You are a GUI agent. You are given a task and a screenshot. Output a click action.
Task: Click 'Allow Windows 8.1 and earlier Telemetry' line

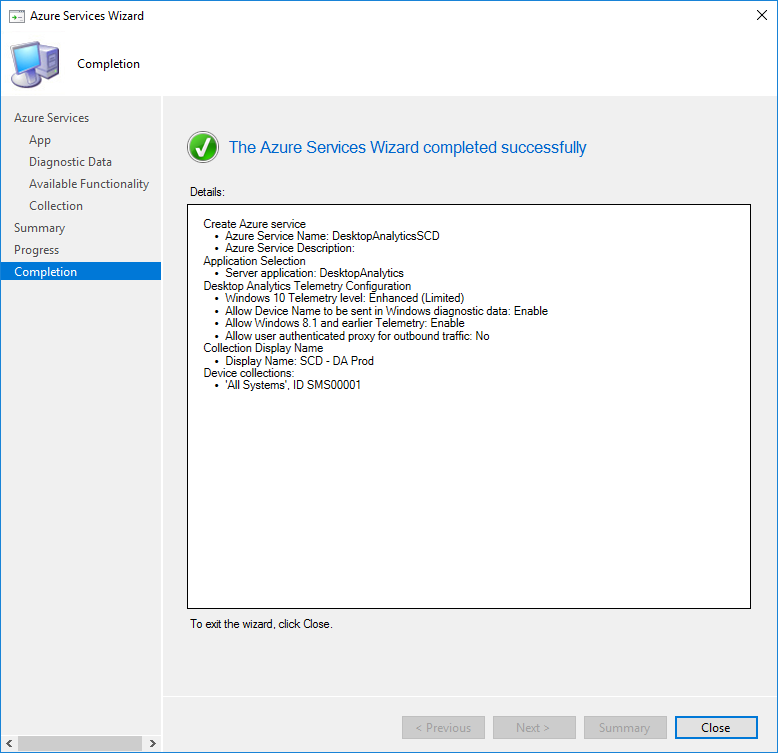344,323
